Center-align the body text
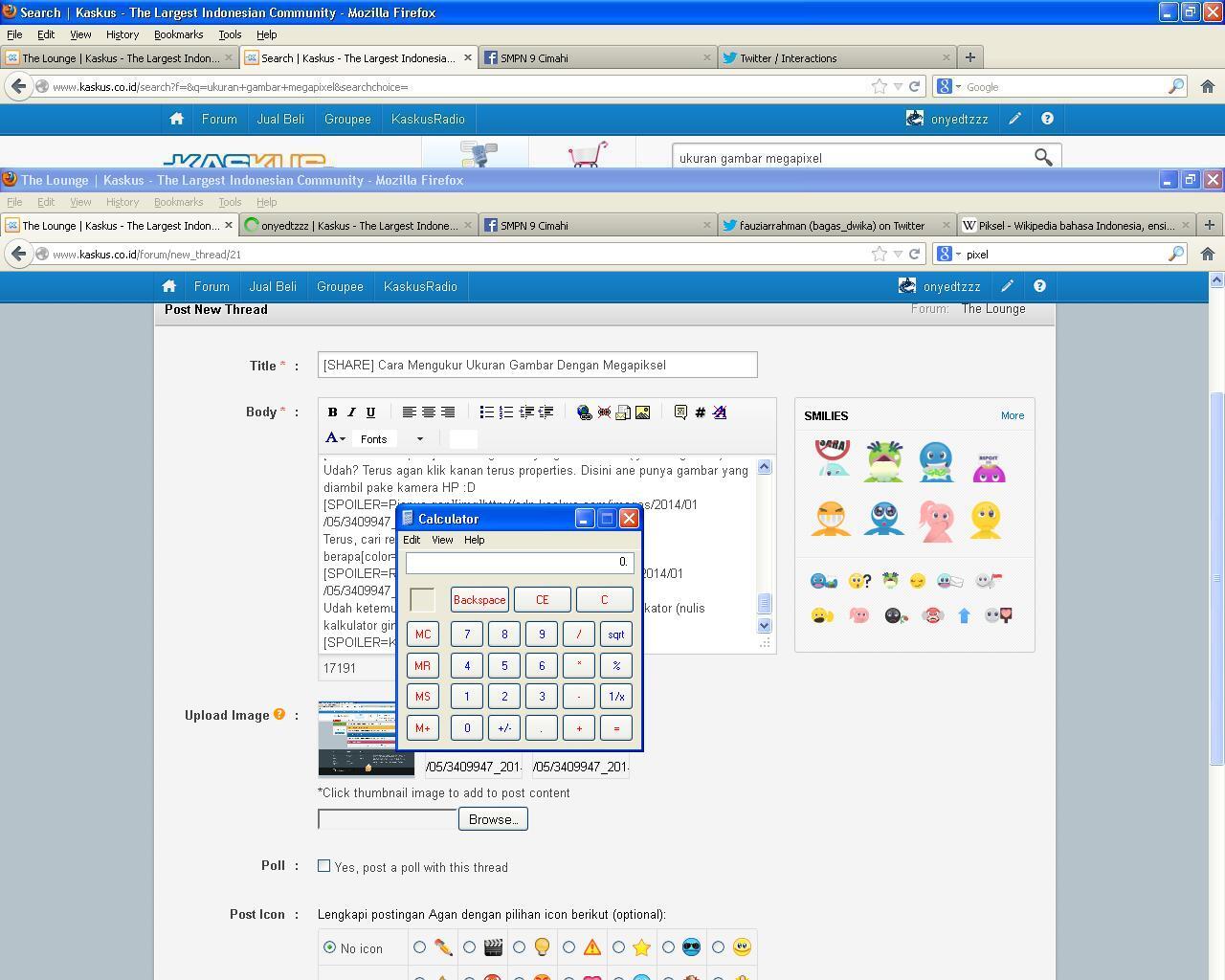 click(429, 412)
